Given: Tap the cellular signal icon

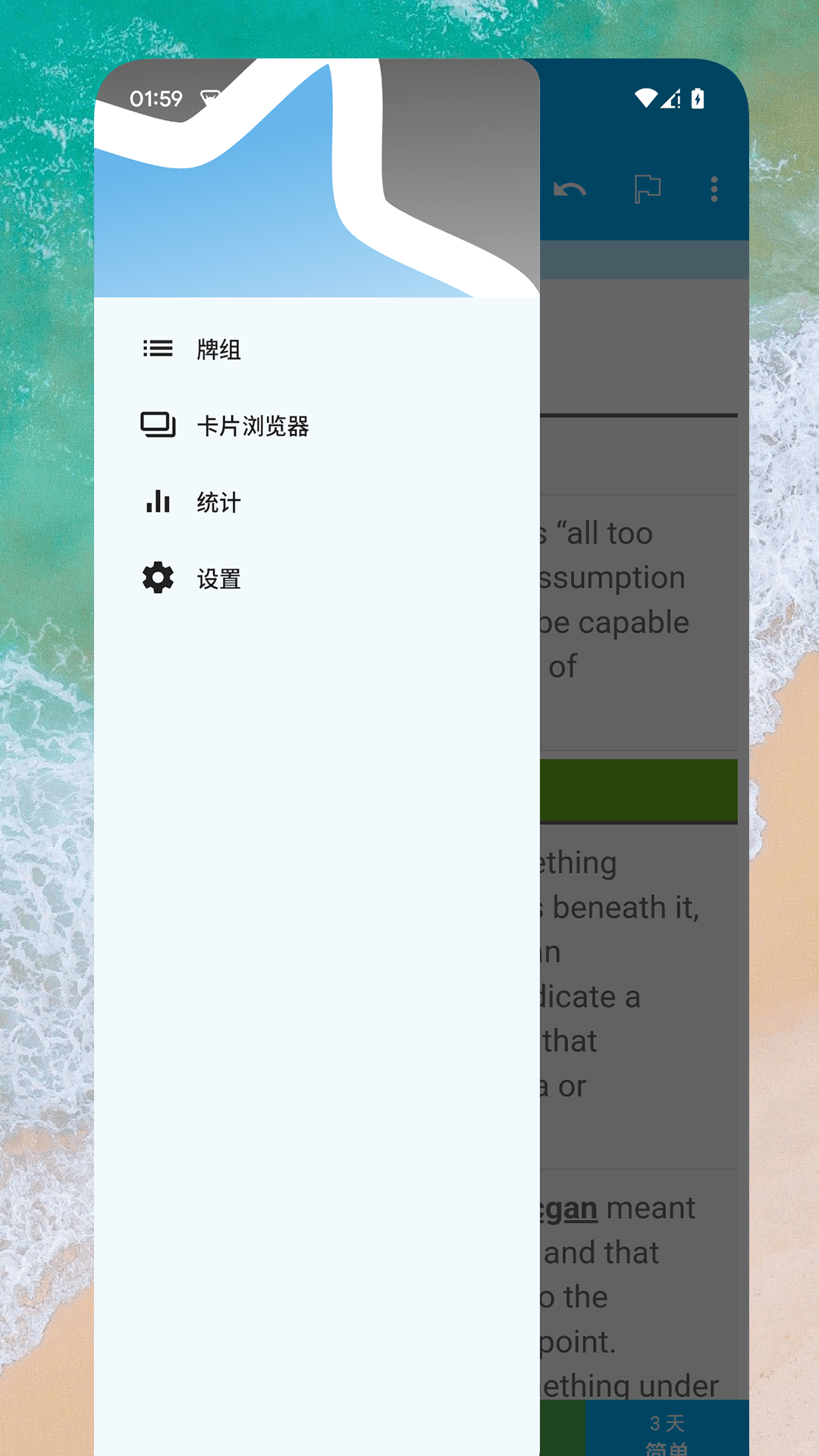Looking at the screenshot, I should coord(670,99).
